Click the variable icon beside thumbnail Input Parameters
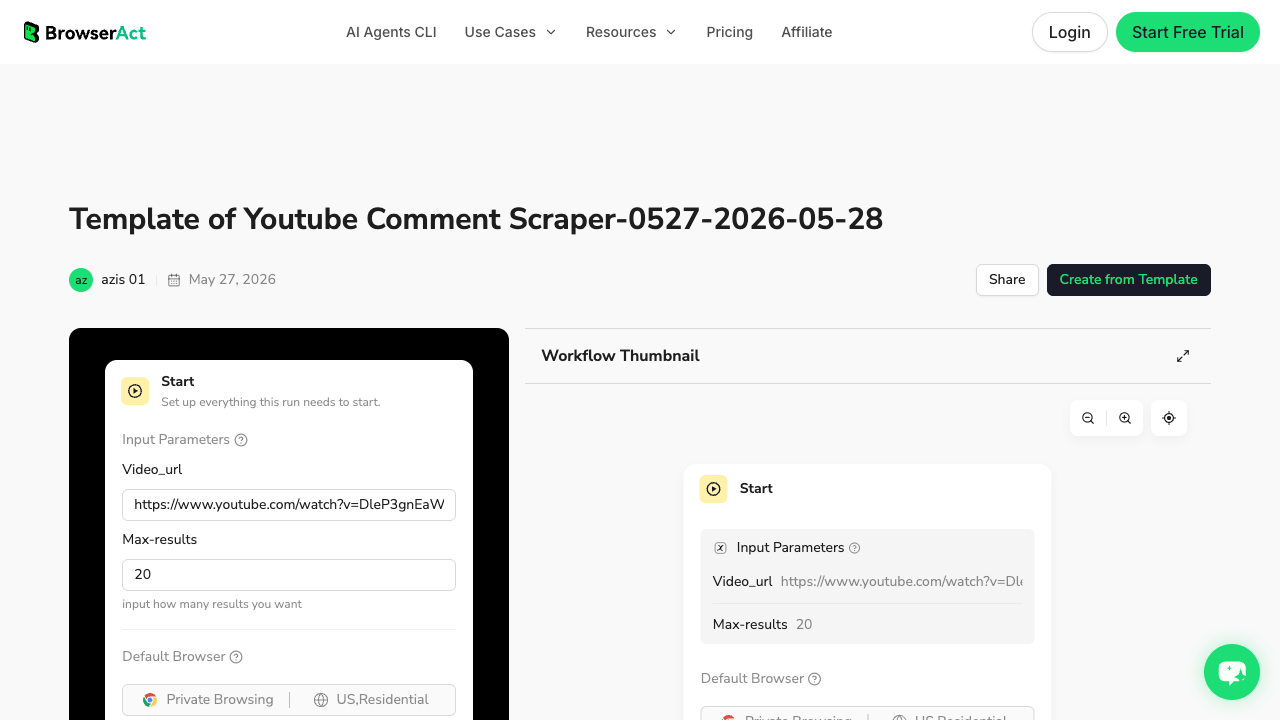The height and width of the screenshot is (720, 1280). coord(720,548)
